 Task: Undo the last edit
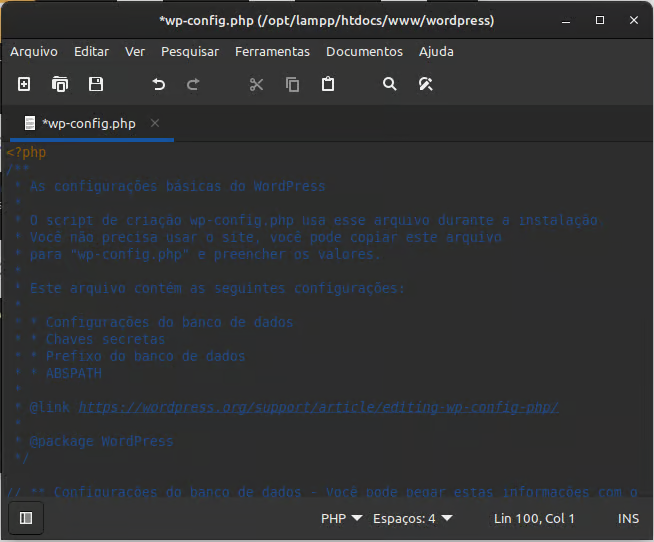(158, 85)
